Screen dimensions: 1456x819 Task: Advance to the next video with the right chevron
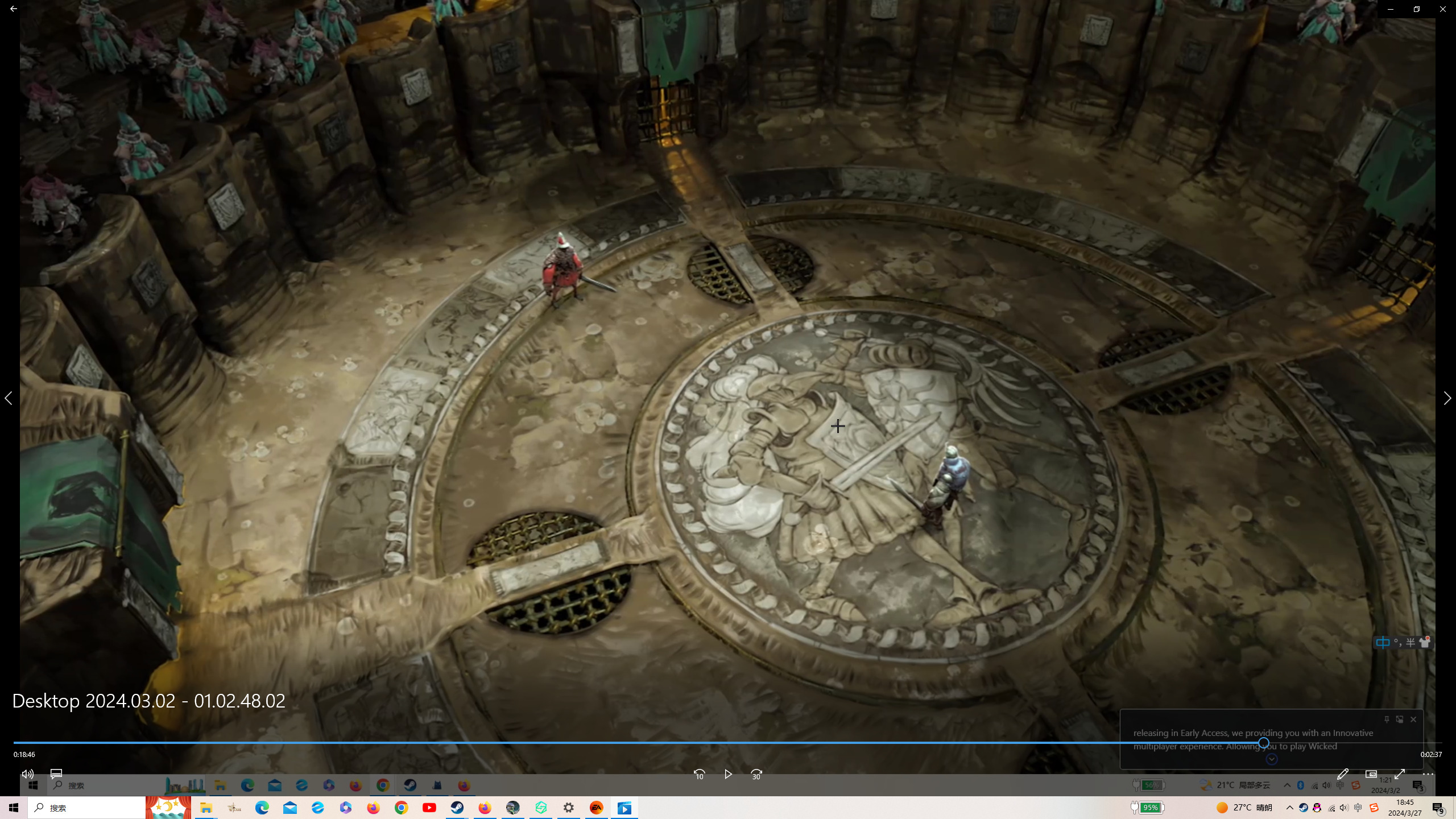click(x=1447, y=398)
